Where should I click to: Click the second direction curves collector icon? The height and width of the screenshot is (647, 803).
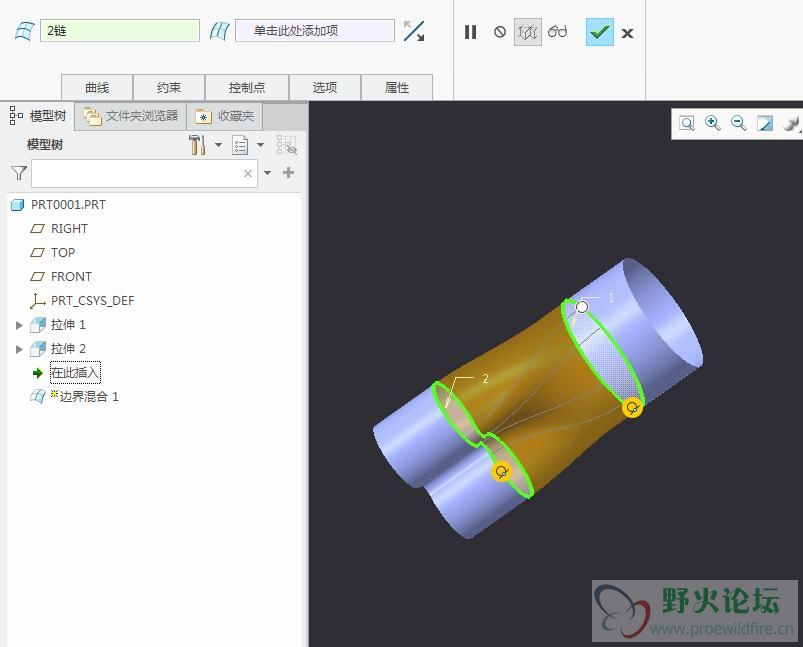(220, 31)
